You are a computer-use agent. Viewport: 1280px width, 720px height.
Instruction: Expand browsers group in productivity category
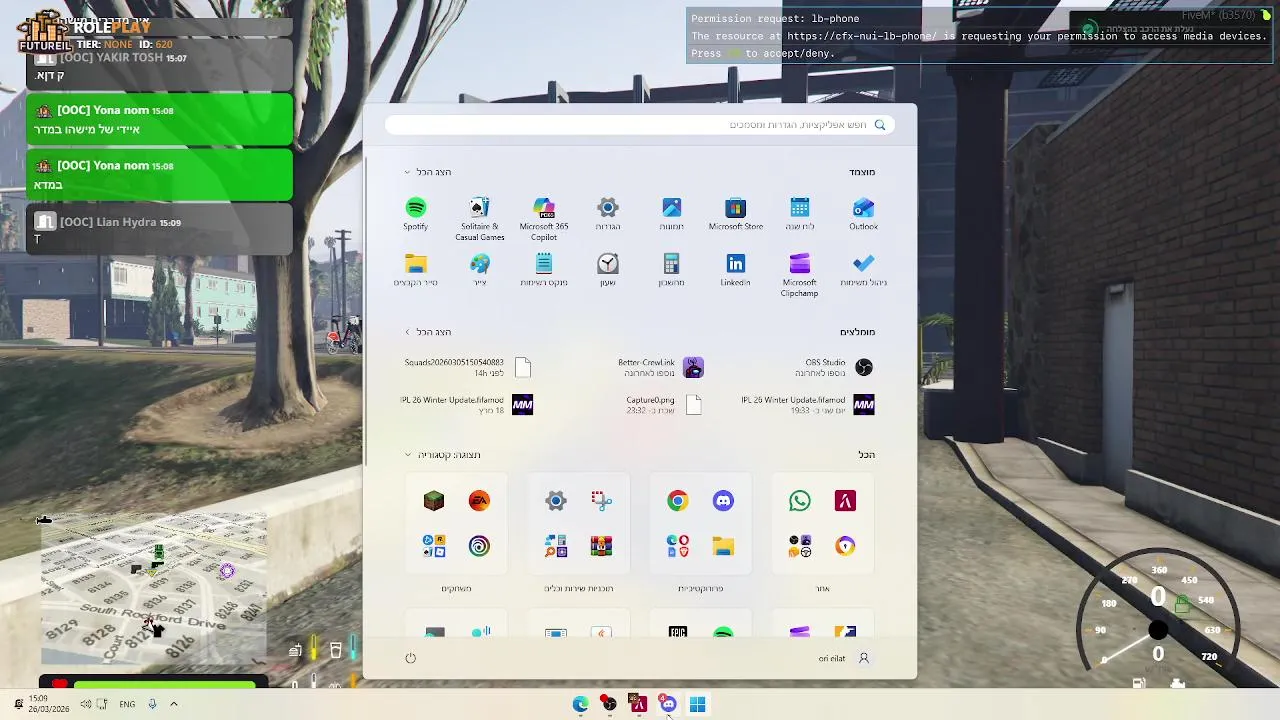coord(678,546)
